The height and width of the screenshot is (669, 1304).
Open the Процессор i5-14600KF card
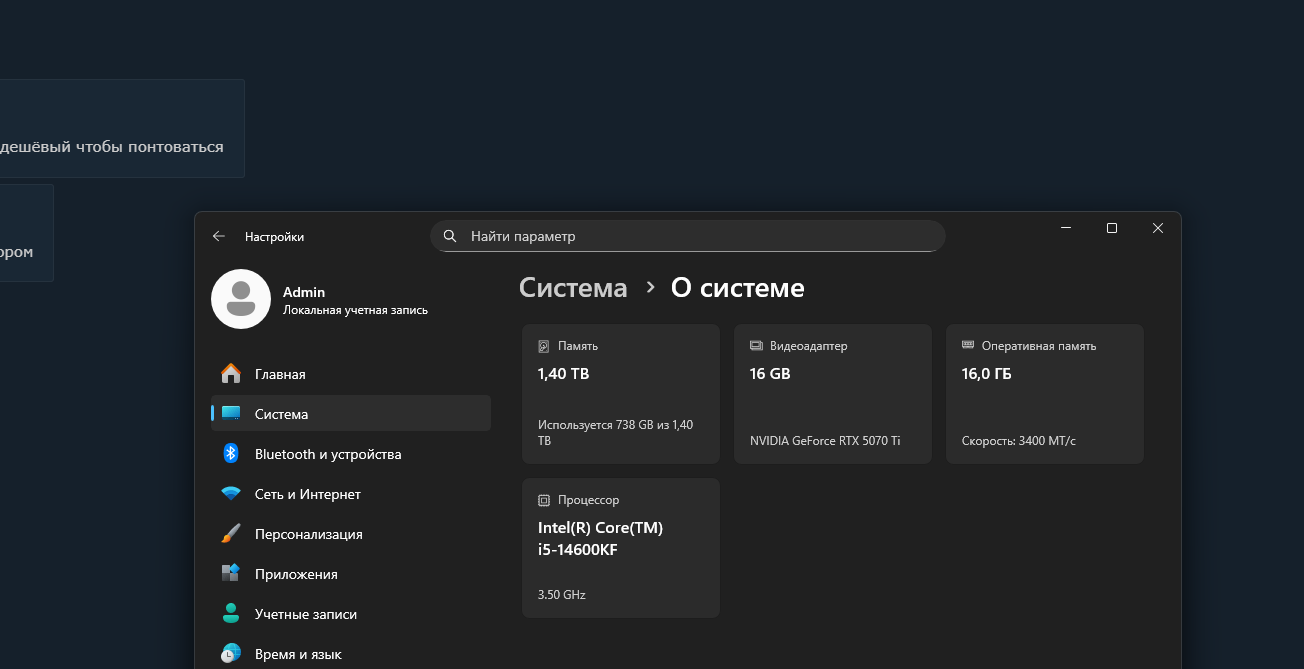tap(620, 548)
